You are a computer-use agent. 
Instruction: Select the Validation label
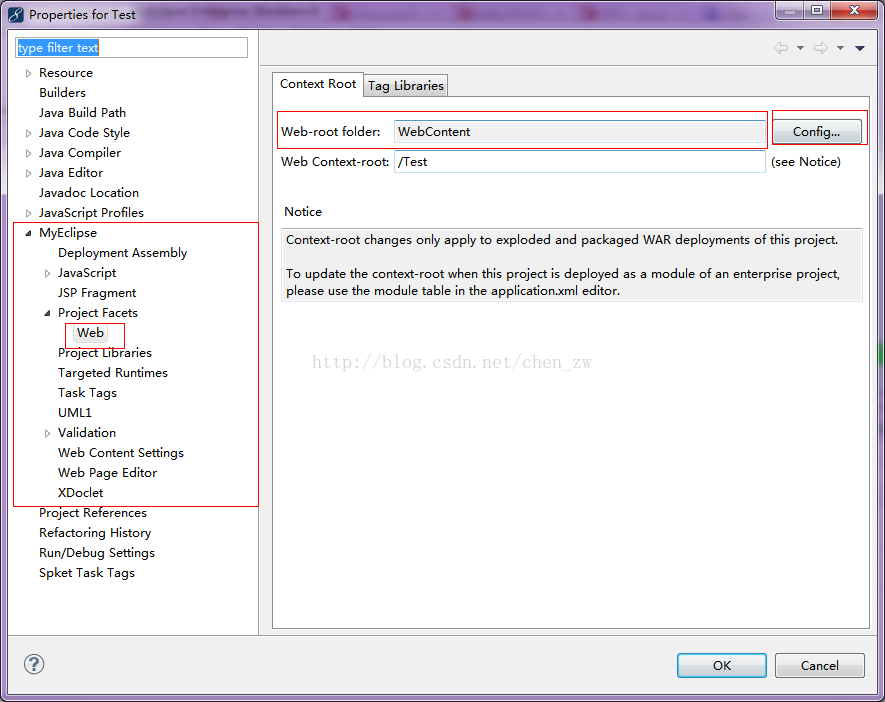[87, 433]
